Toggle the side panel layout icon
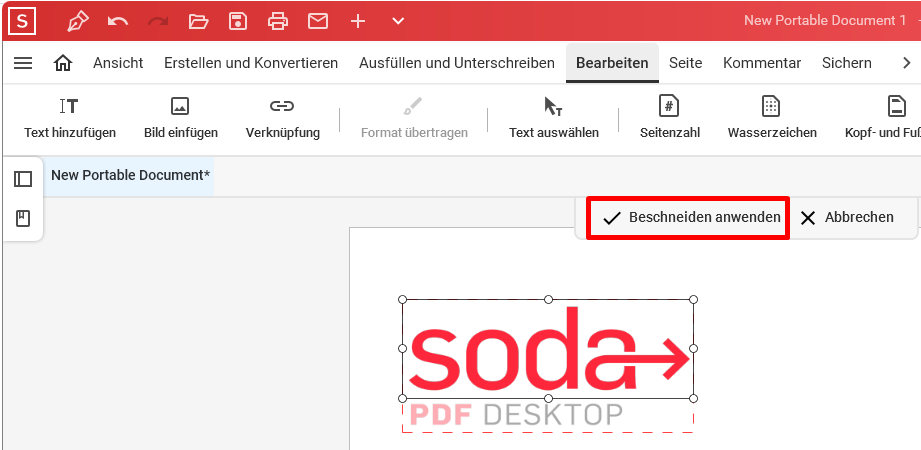The width and height of the screenshot is (921, 450). pyautogui.click(x=23, y=179)
